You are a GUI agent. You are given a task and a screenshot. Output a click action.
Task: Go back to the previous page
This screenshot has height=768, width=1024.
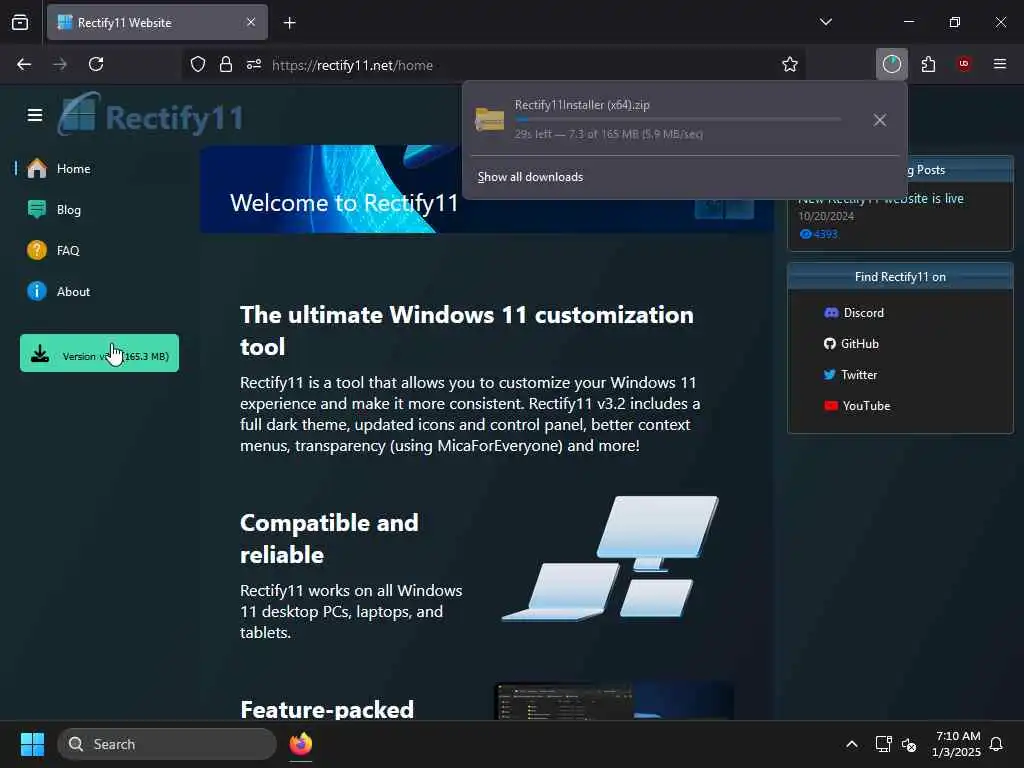click(24, 64)
